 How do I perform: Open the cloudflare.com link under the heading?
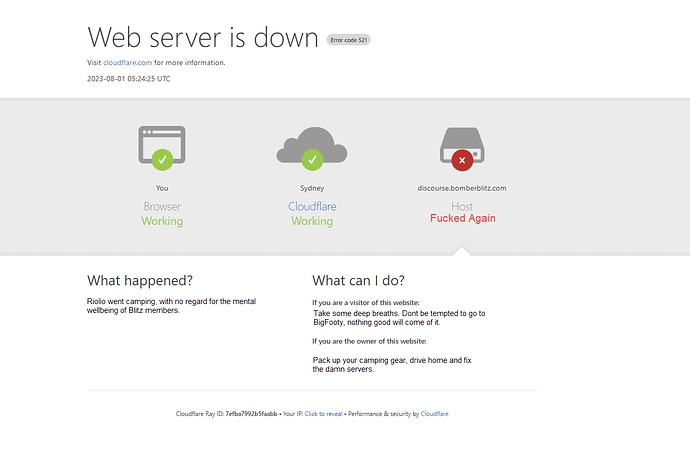pos(127,62)
